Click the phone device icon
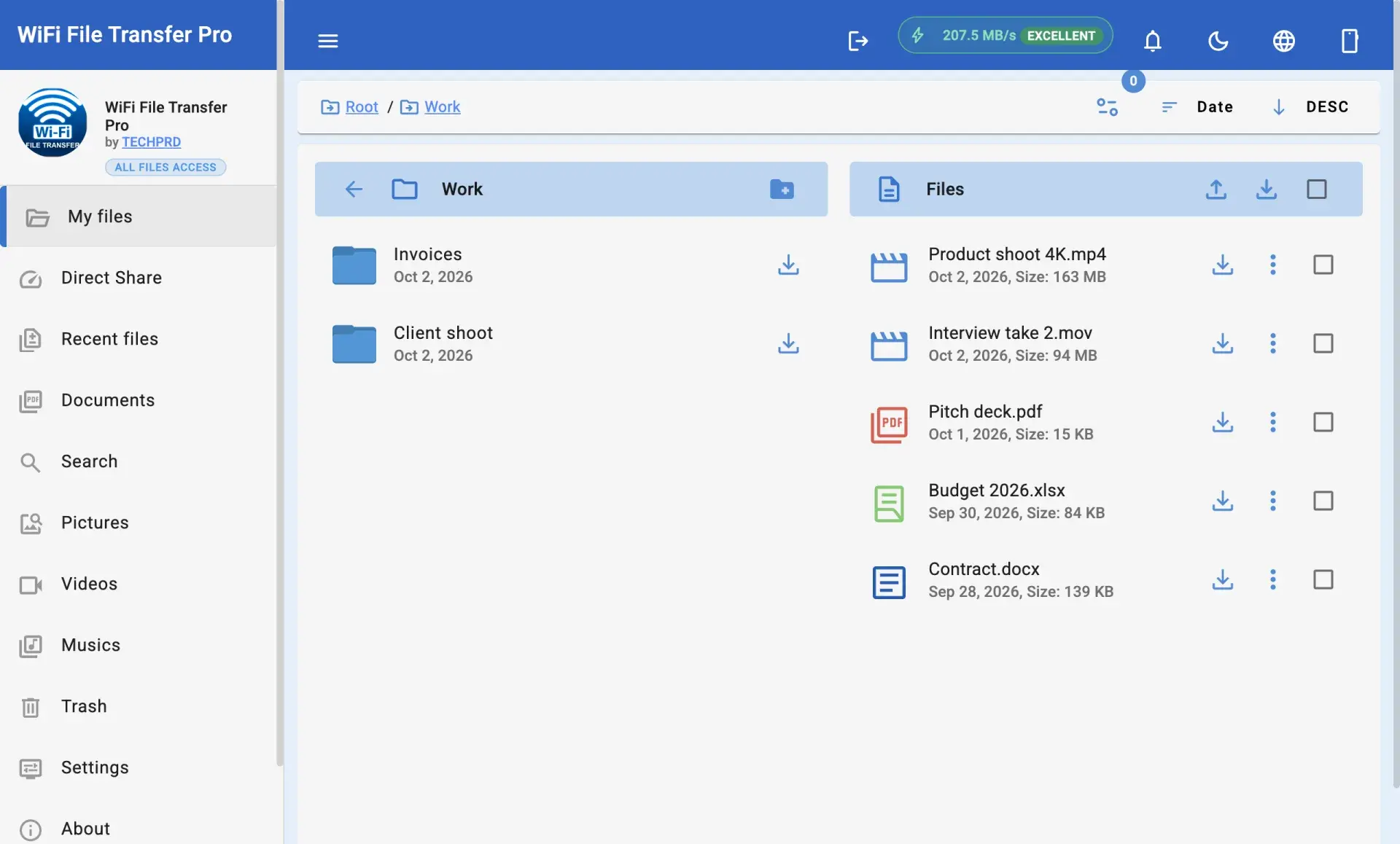The width and height of the screenshot is (1400, 844). (x=1349, y=41)
